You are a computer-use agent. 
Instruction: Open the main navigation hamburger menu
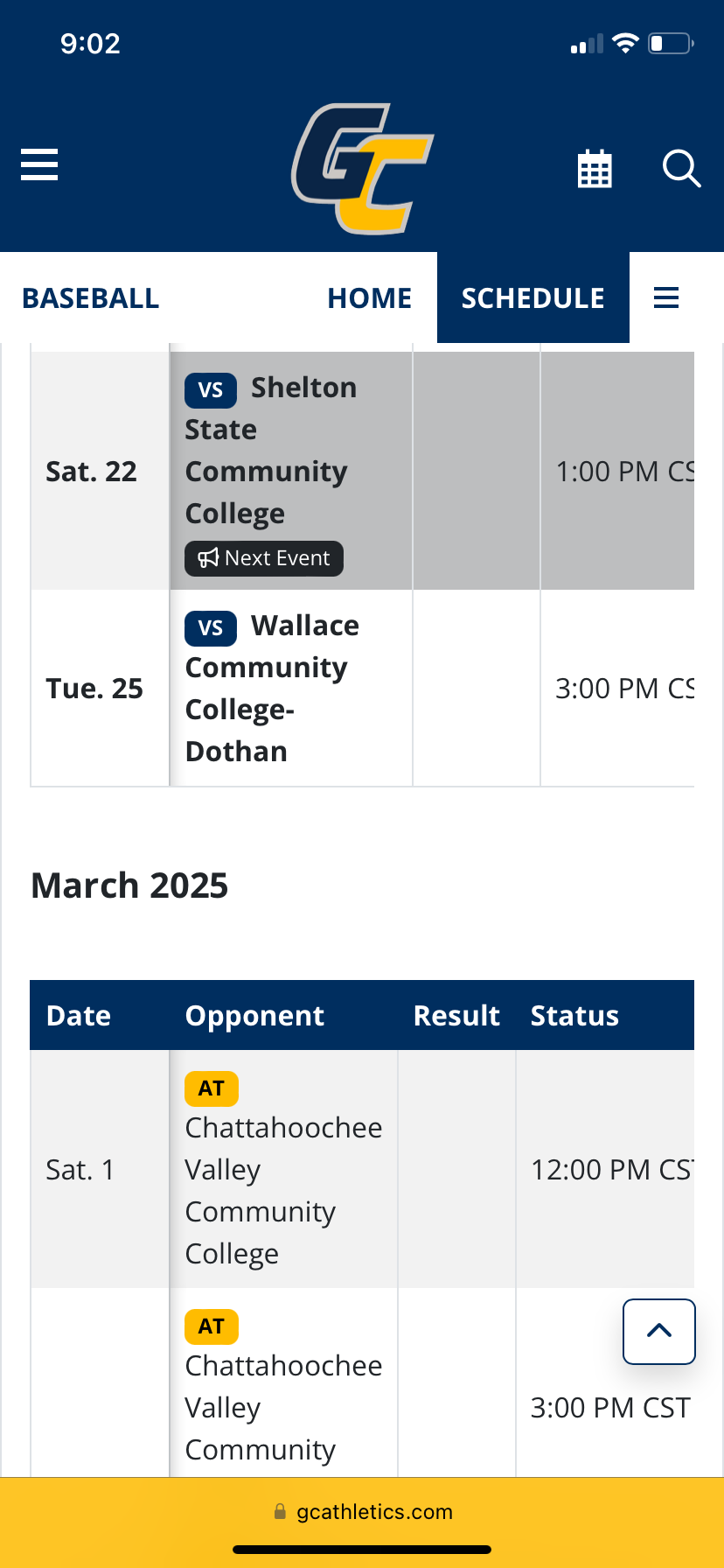(38, 164)
